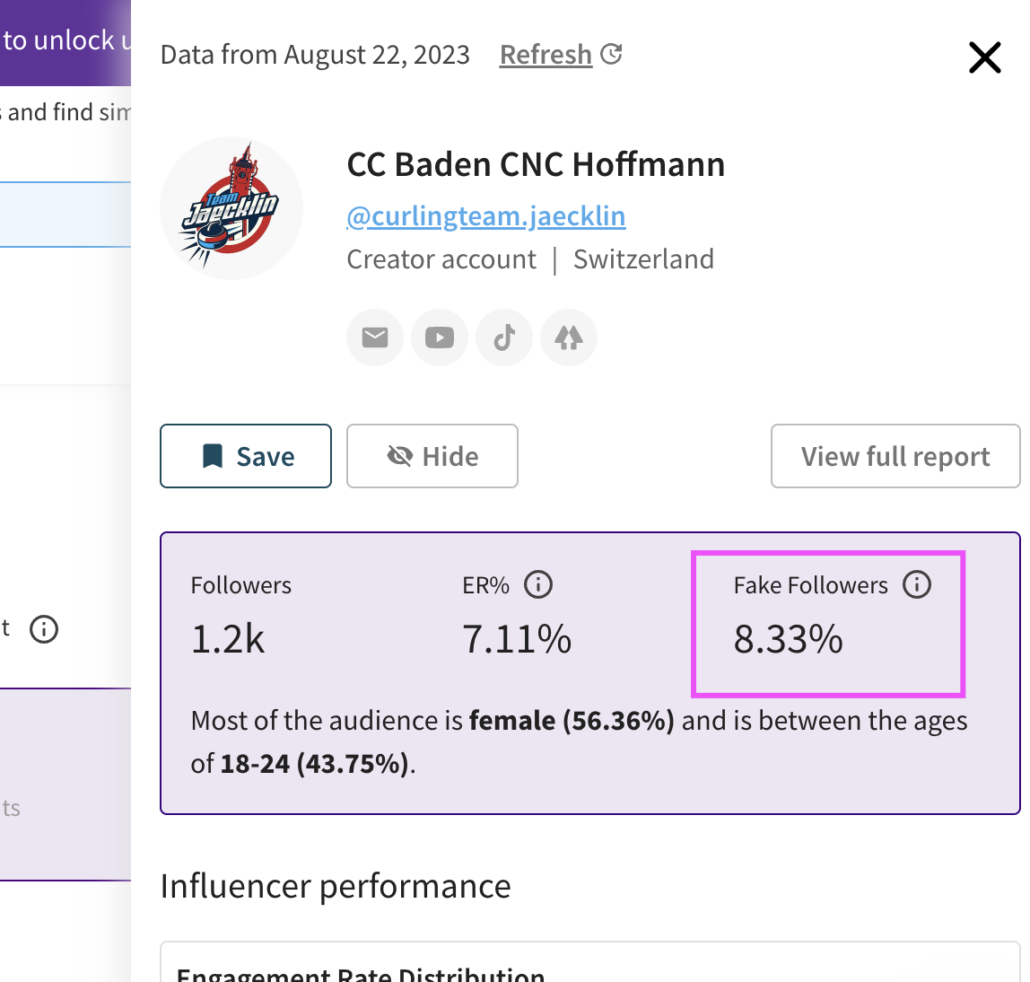Screen dimensions: 1030x982
Task: Close the influencer detail panel
Action: pos(984,58)
